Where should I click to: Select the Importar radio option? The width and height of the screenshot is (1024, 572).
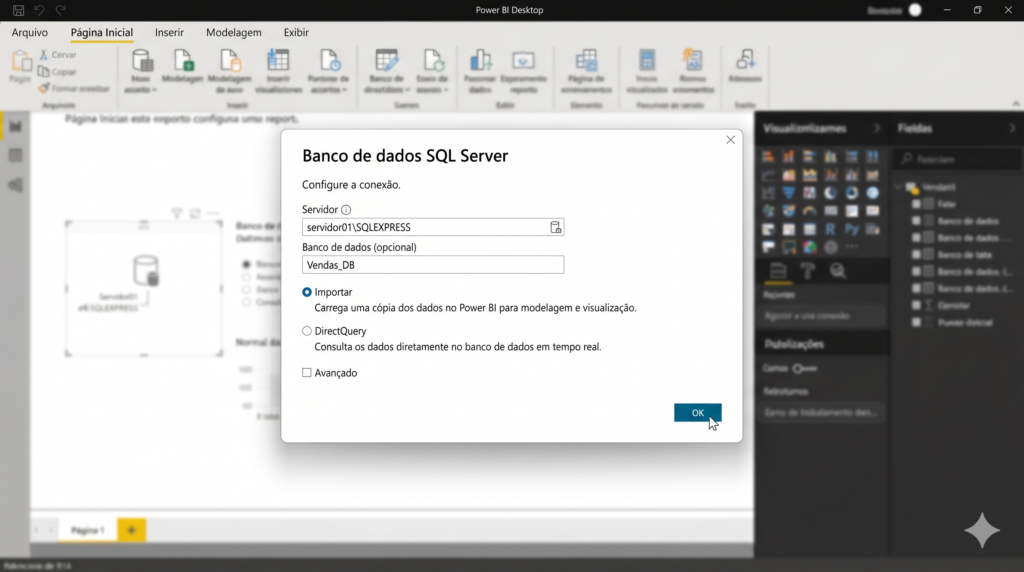coord(306,292)
